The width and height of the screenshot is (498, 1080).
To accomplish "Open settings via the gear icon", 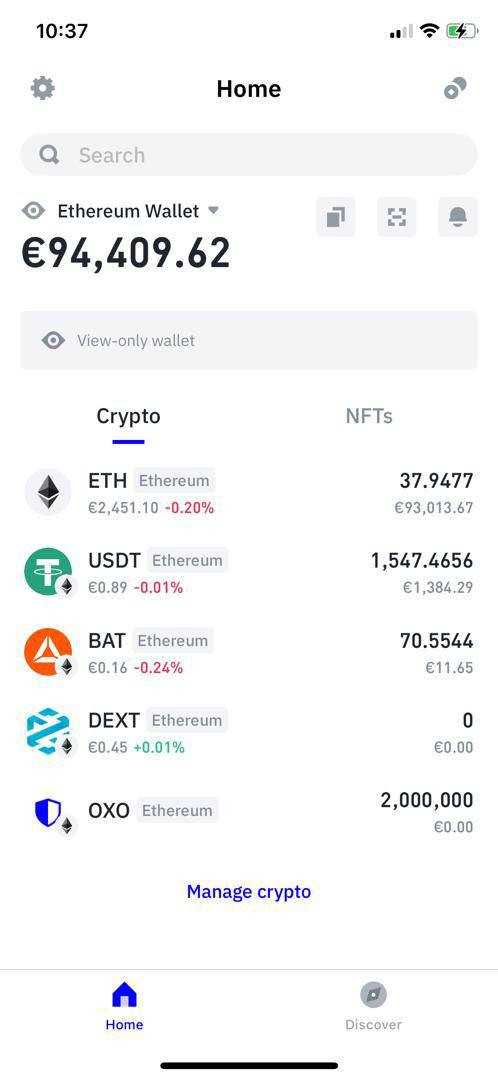I will click(x=43, y=88).
